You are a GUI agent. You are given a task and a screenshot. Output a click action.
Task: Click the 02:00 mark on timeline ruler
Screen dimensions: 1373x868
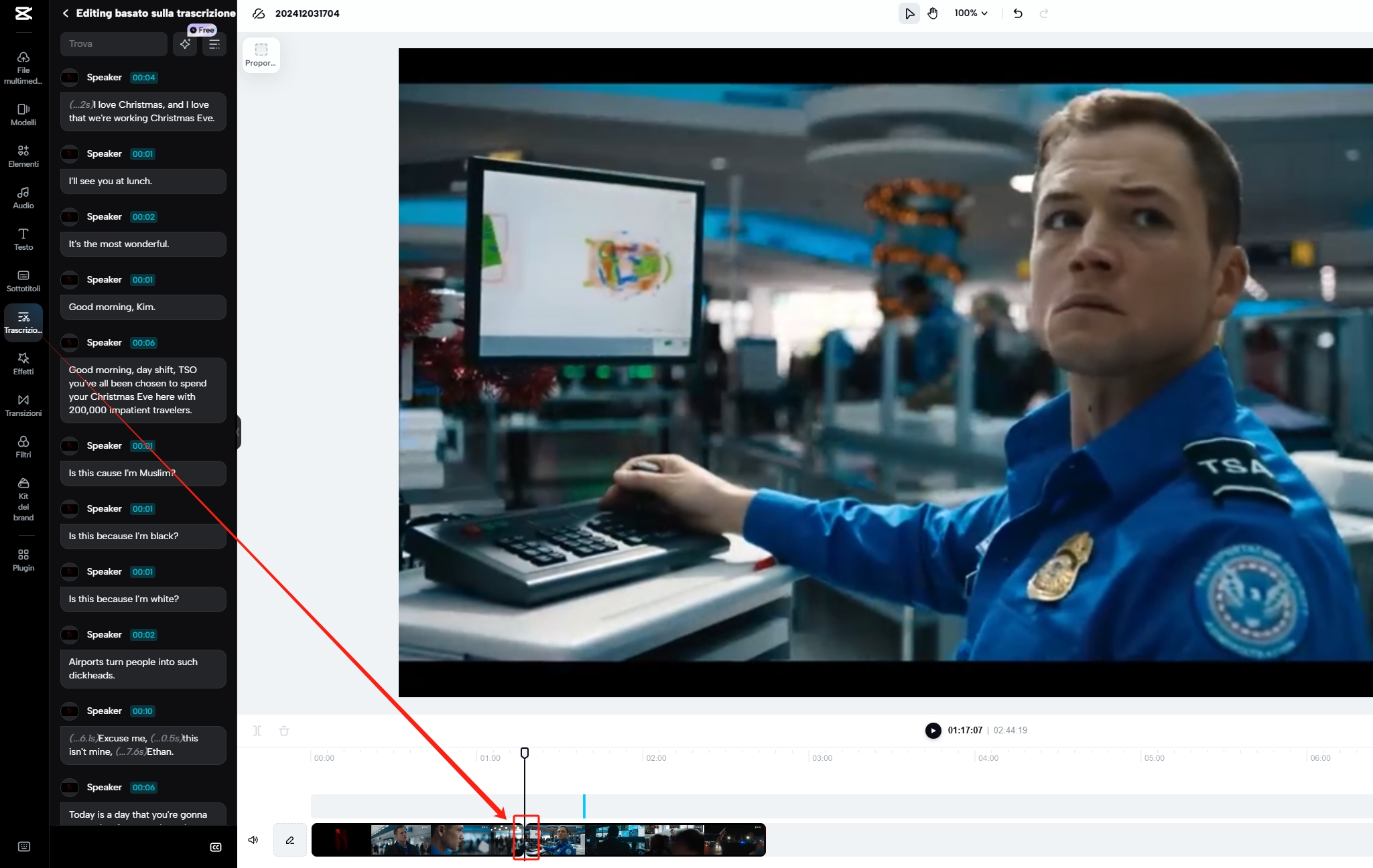coord(656,758)
